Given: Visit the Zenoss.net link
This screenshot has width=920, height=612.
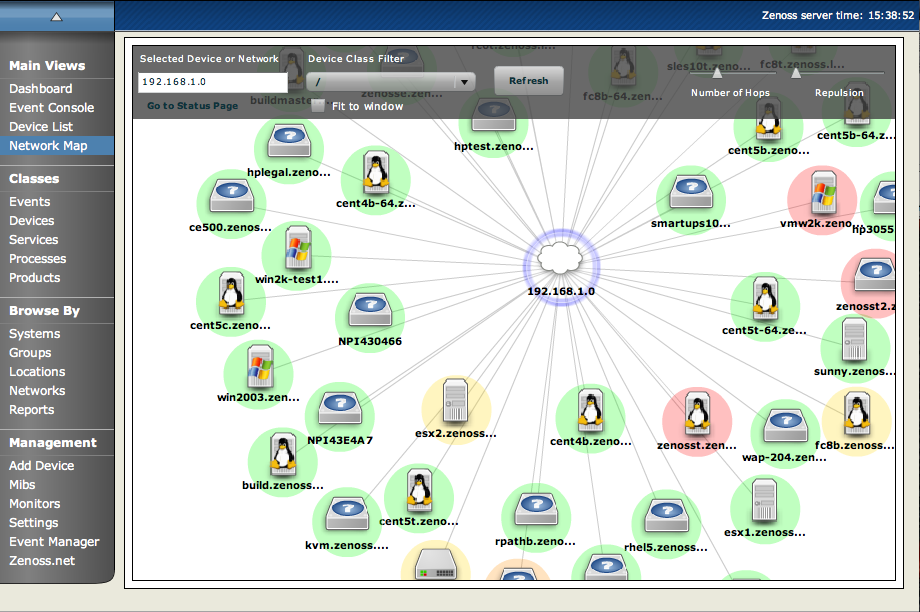Looking at the screenshot, I should (x=42, y=561).
